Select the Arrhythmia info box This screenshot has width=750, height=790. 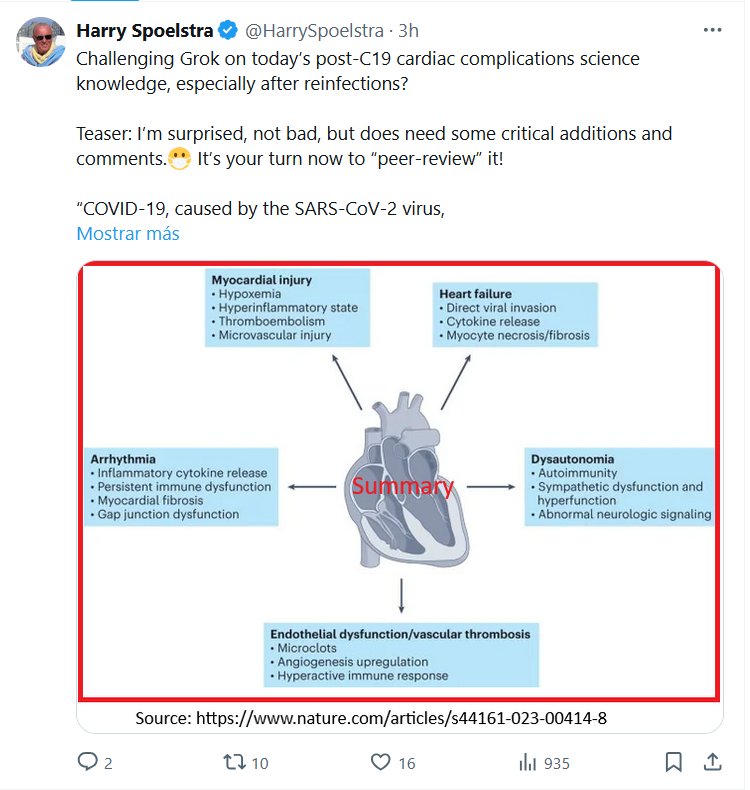[x=181, y=486]
